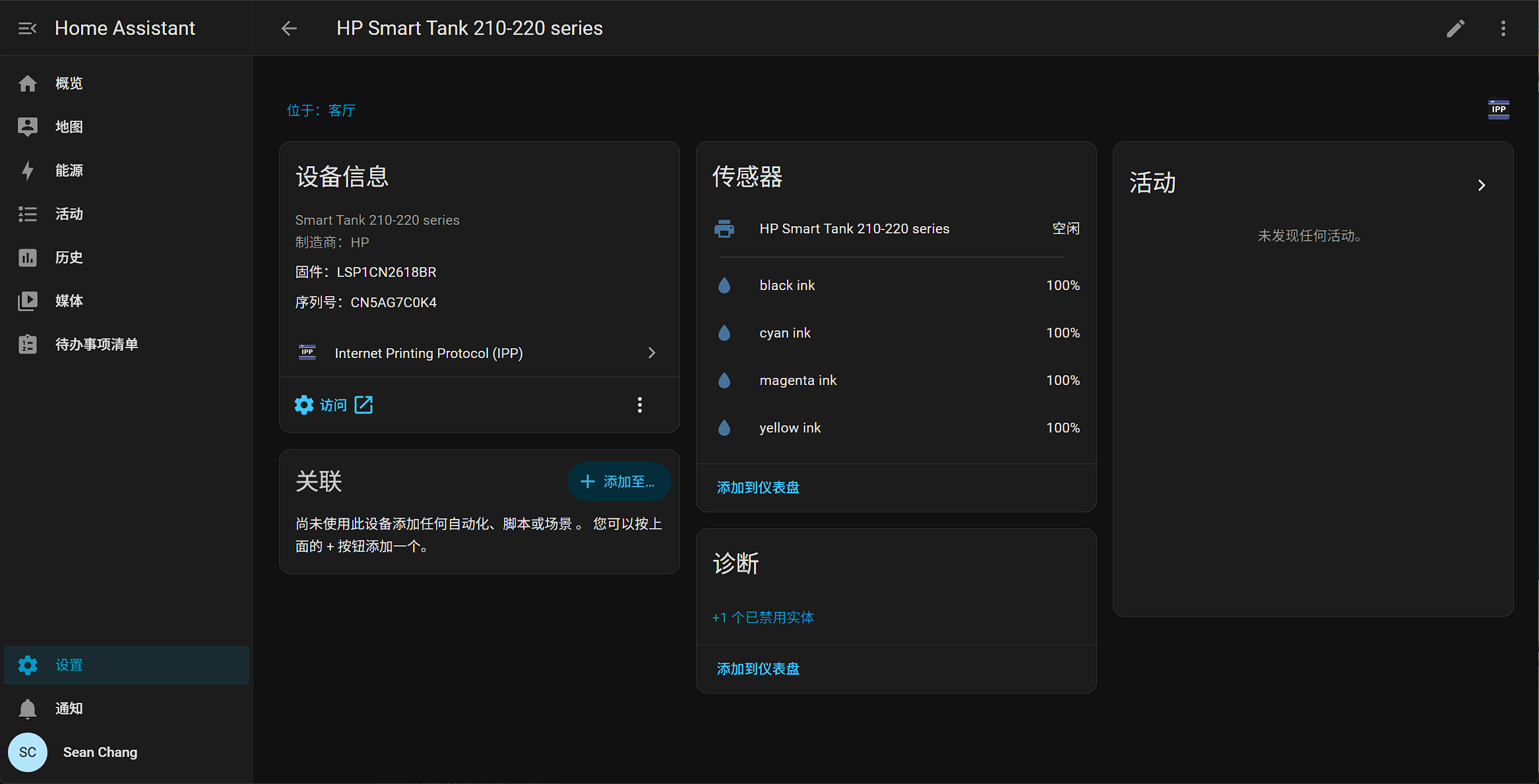This screenshot has height=784, width=1539.
Task: Click the 添加至... button in 关联
Action: coord(619,482)
